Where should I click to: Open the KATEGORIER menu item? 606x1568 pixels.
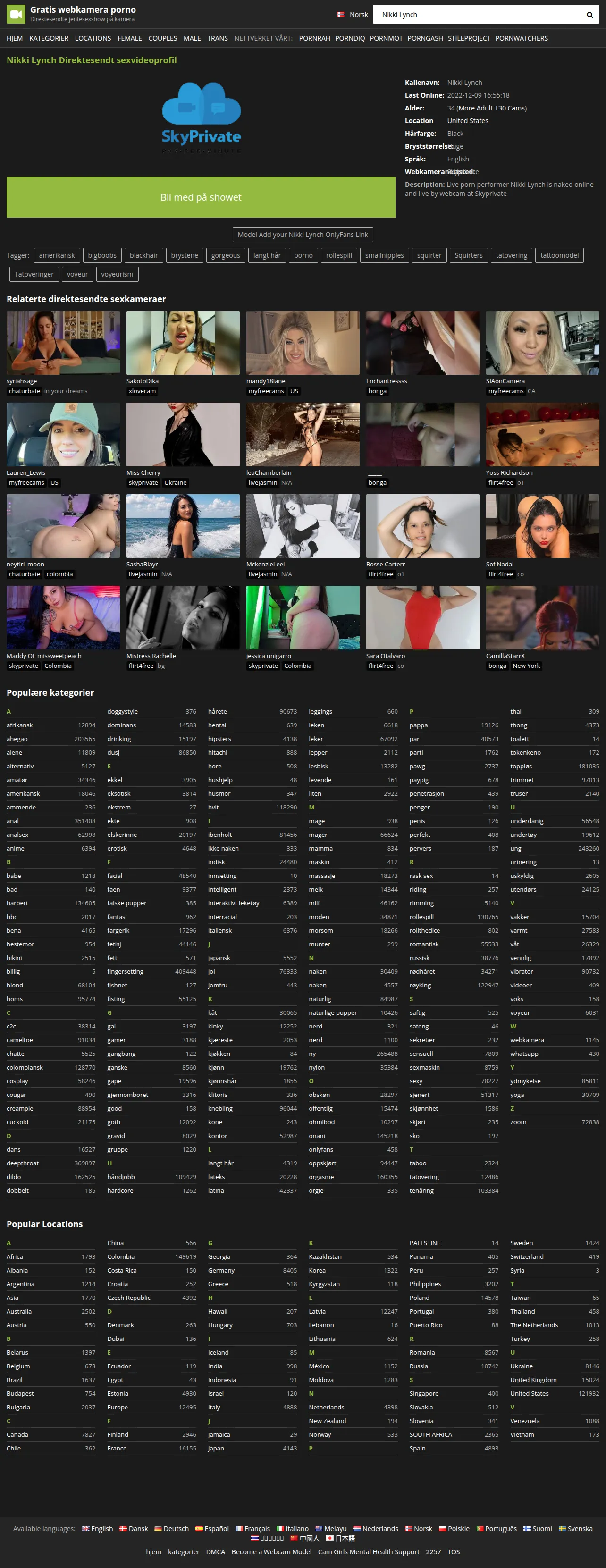[x=49, y=38]
